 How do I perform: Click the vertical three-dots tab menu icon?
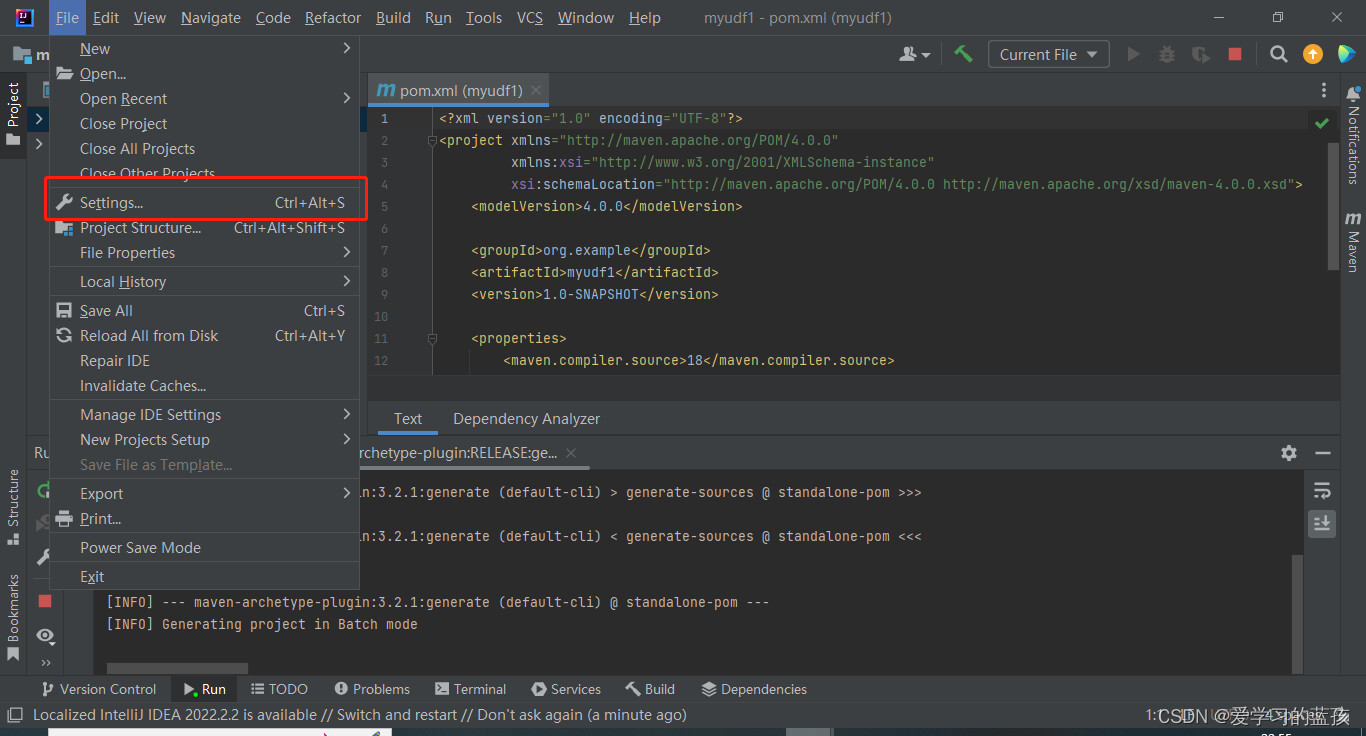(x=1323, y=90)
